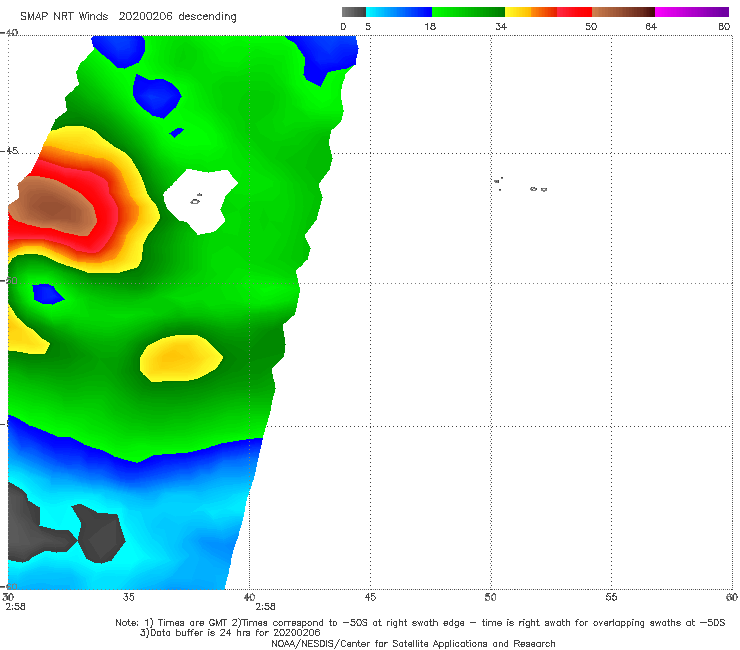The image size is (740, 650).
Task: Click the 2:58 time label under longitude 30
Action: 16,607
